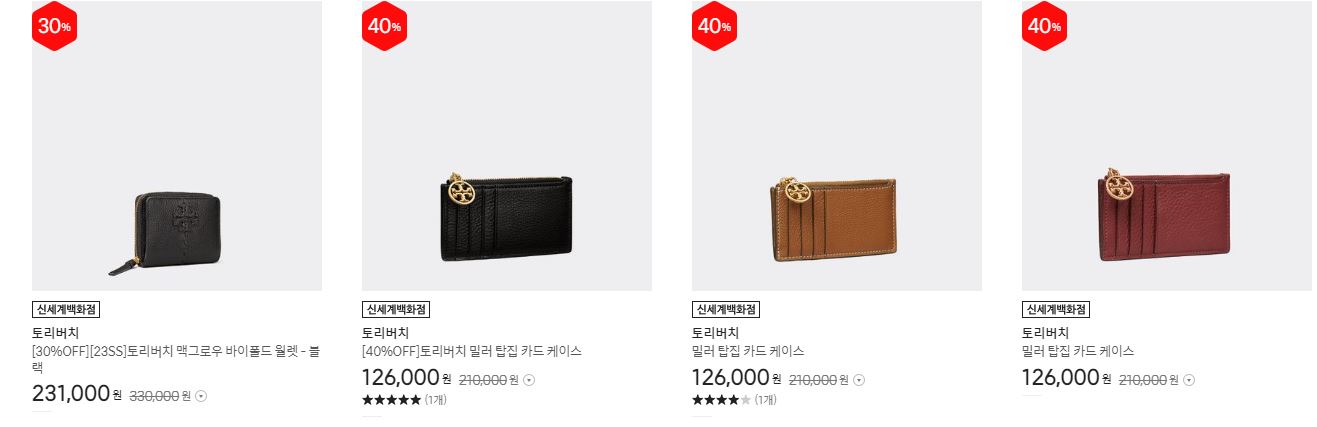Screen dimensions: 1317x427
Task: Click the 신세계백화점 tag under the black wallet
Action: [71, 309]
